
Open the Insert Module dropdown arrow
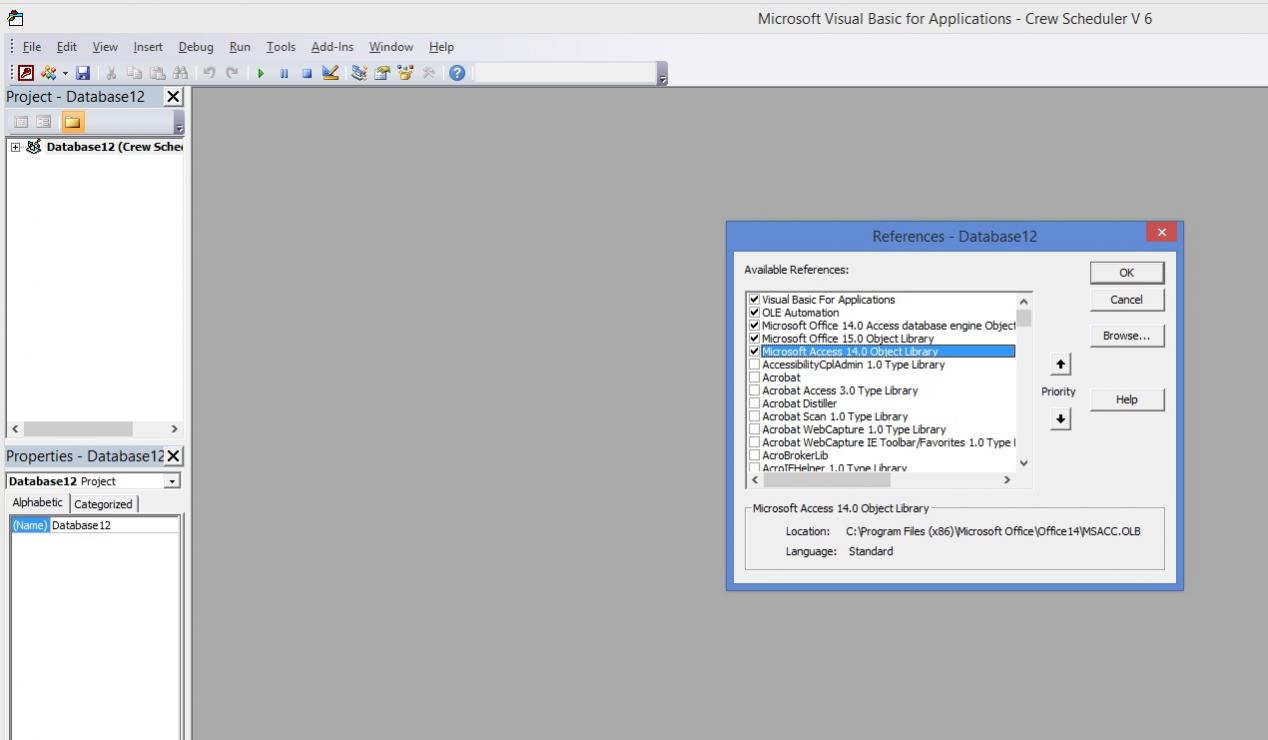coord(65,73)
